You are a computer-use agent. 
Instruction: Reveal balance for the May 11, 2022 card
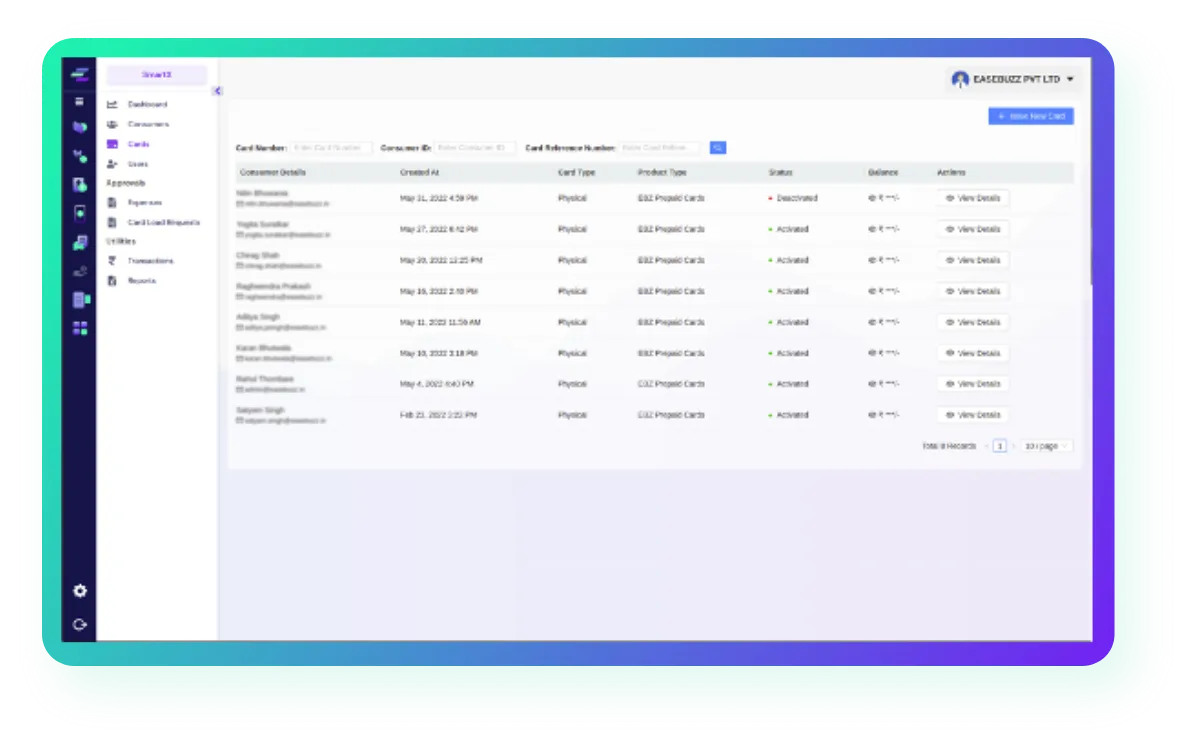coord(872,323)
